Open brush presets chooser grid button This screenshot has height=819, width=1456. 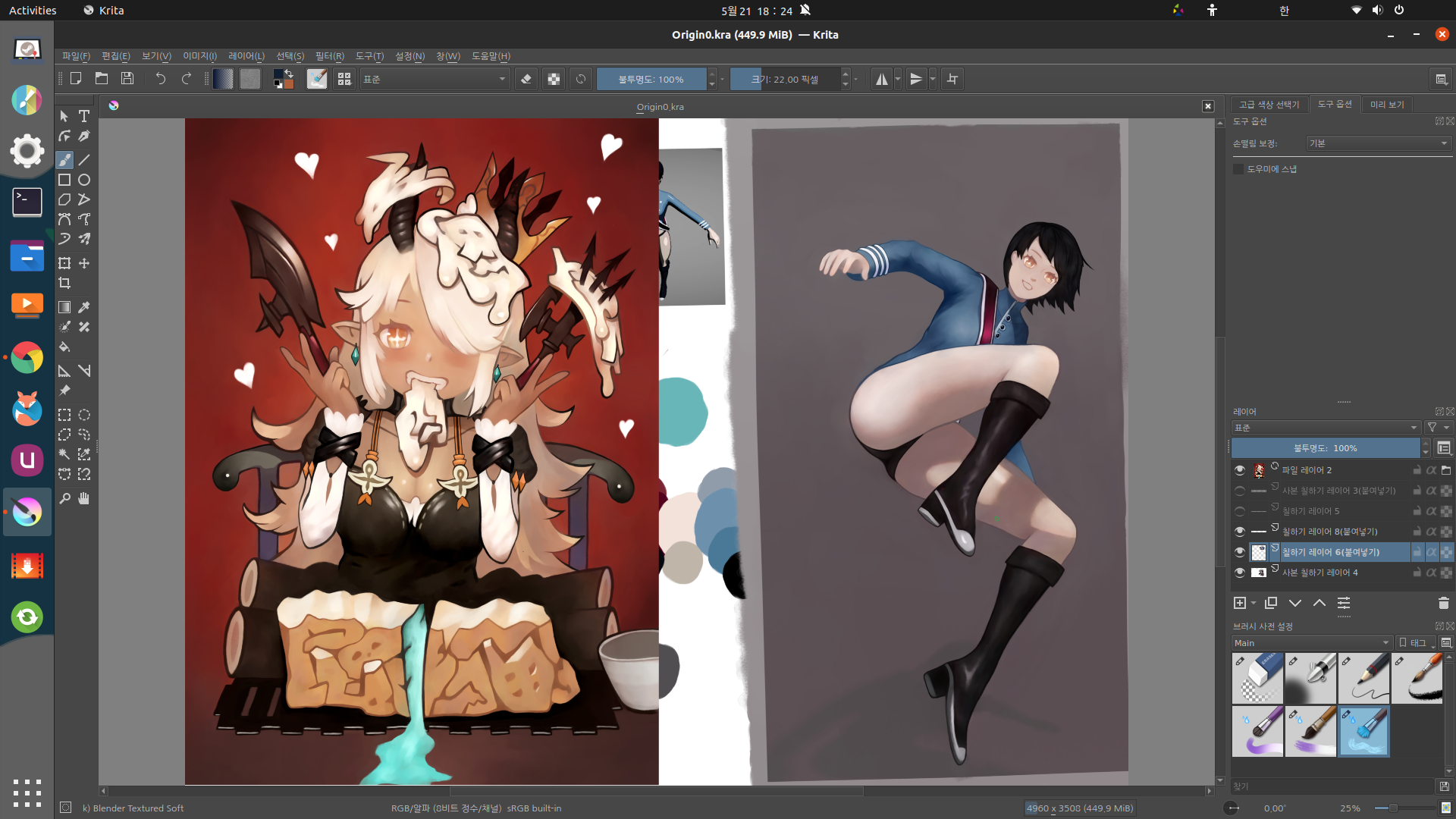[344, 79]
